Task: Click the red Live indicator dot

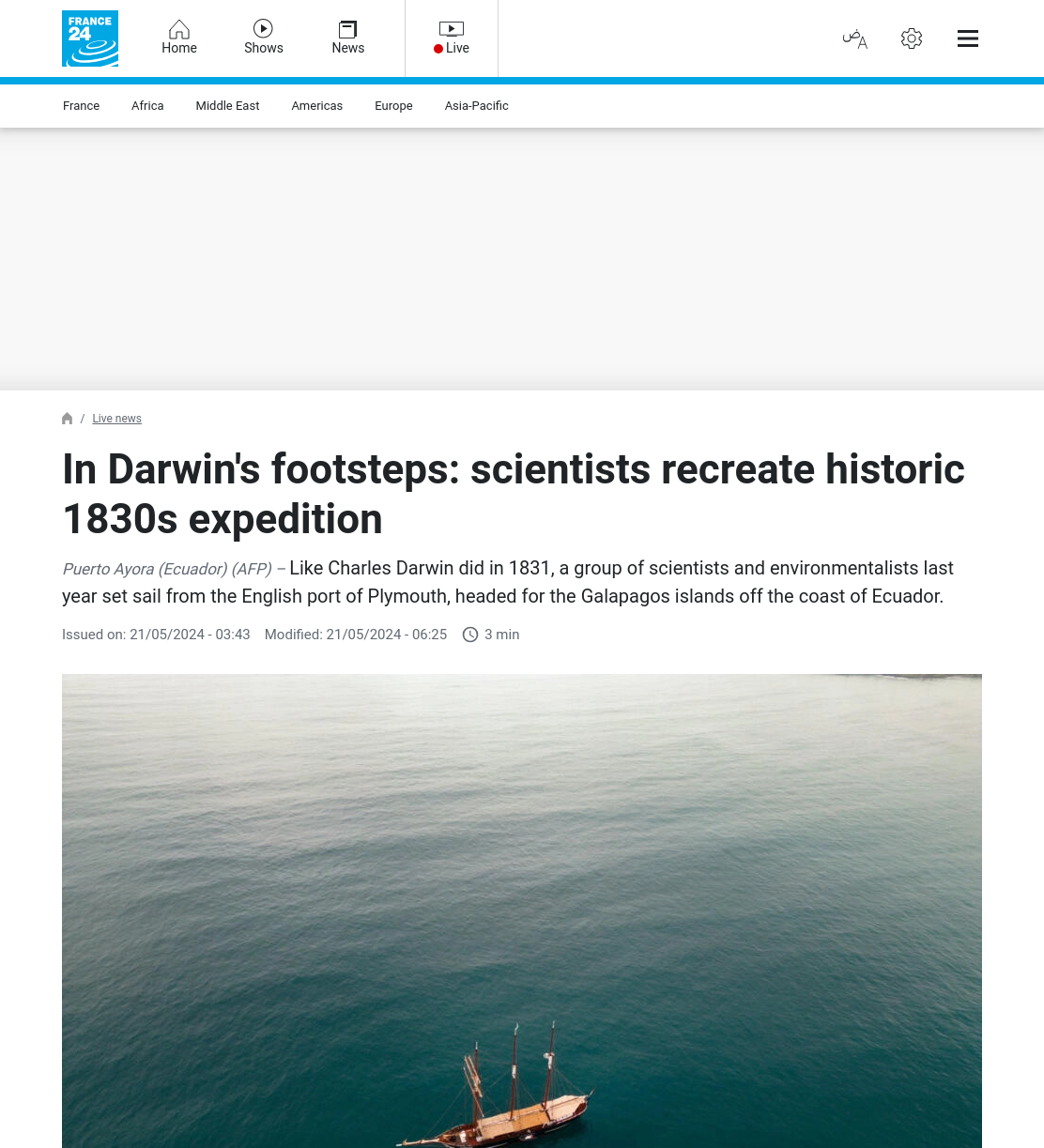Action: (438, 49)
